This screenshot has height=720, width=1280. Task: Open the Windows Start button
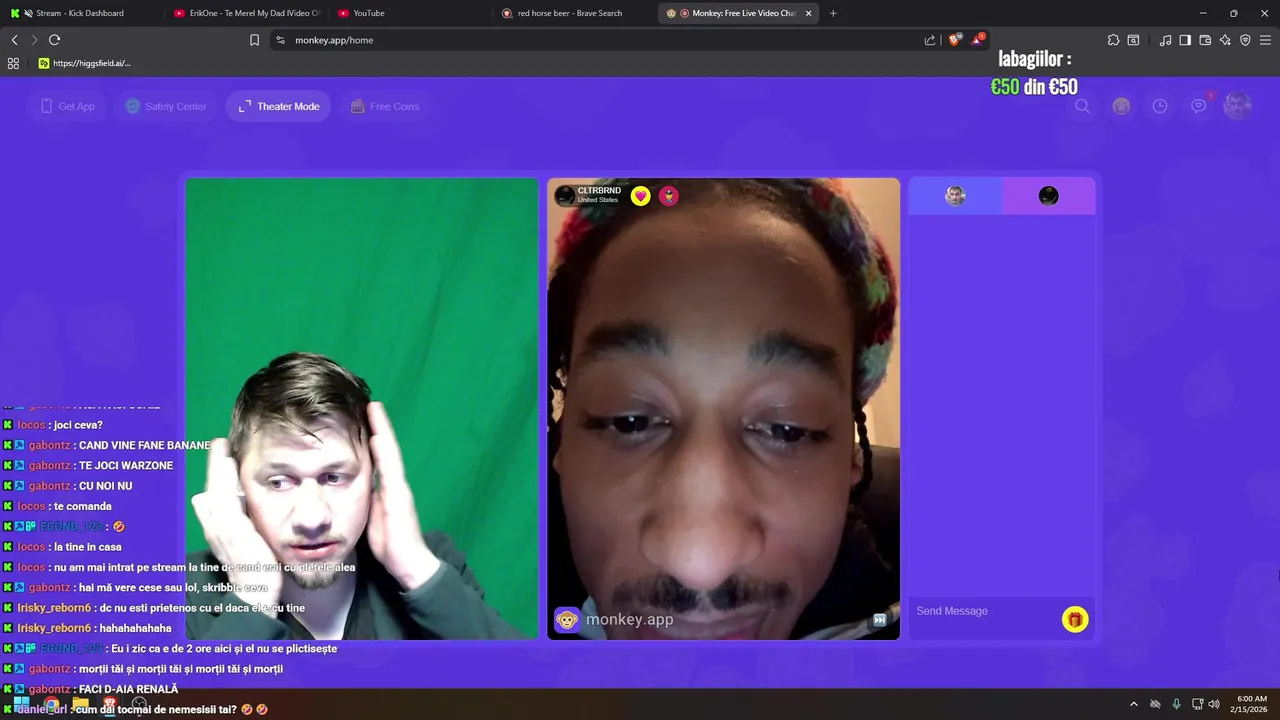click(x=21, y=704)
